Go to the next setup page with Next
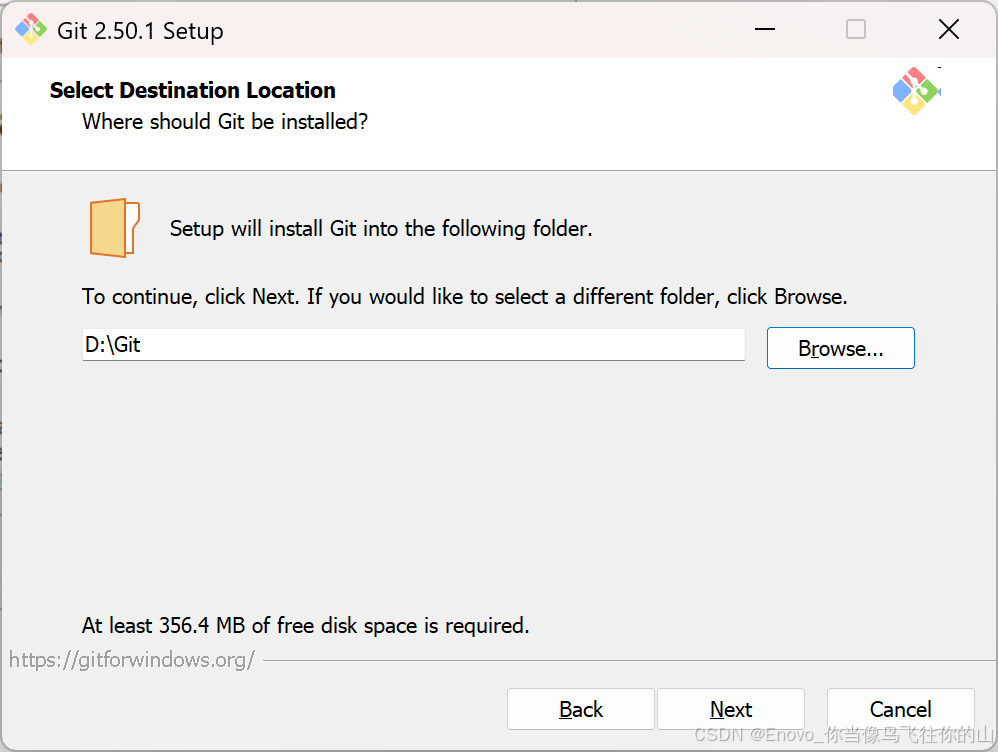The height and width of the screenshot is (752, 998). tap(731, 709)
